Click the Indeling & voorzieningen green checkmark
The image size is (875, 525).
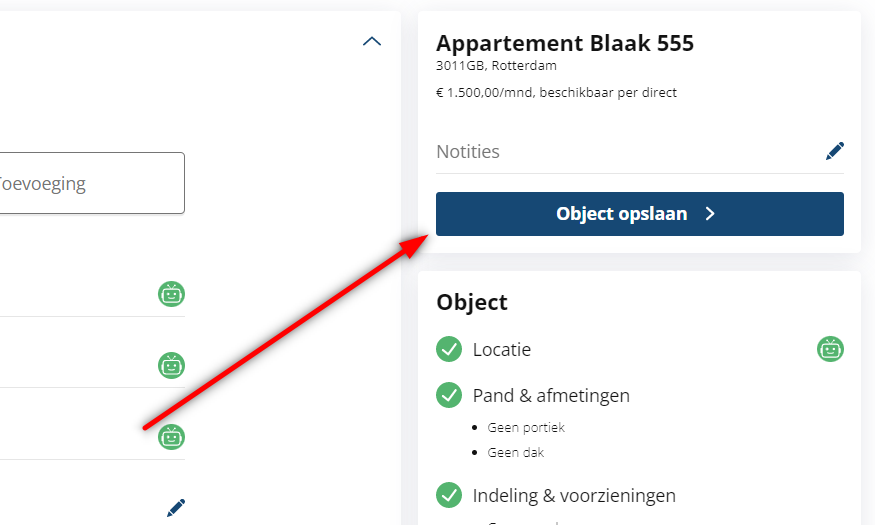tap(449, 495)
